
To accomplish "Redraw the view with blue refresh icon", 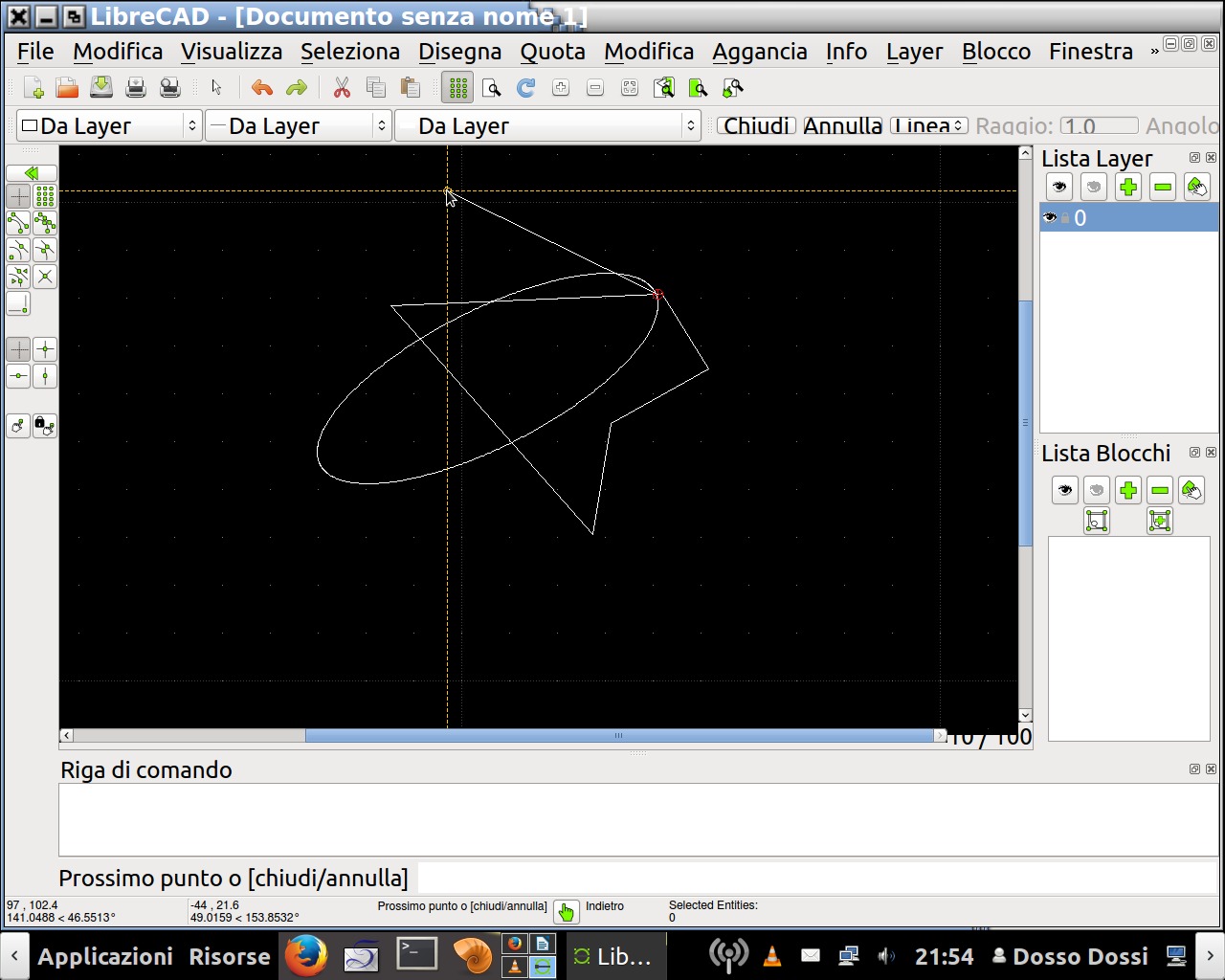I will (526, 88).
